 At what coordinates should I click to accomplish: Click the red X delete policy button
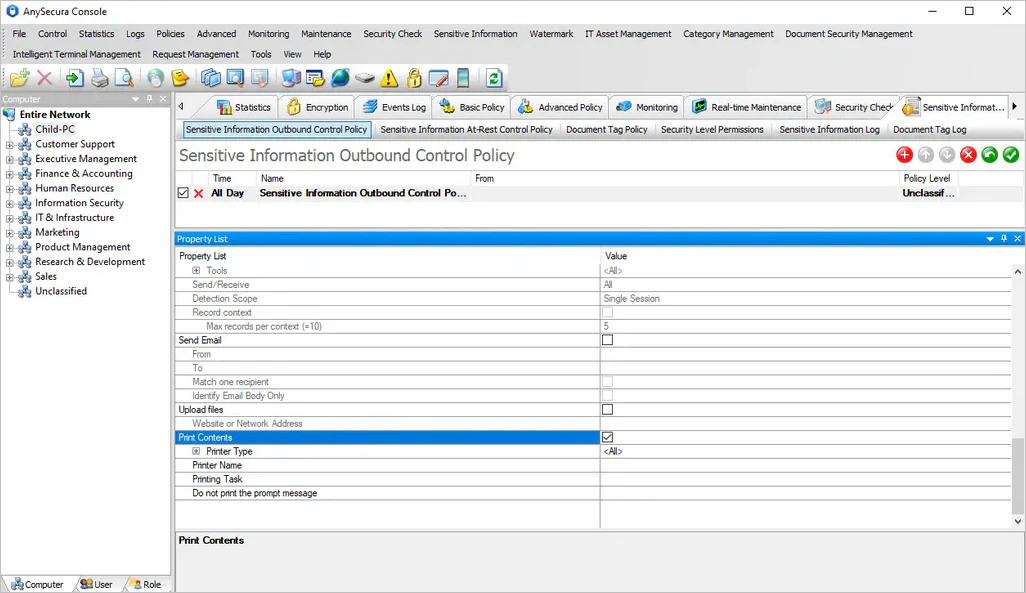click(x=968, y=155)
